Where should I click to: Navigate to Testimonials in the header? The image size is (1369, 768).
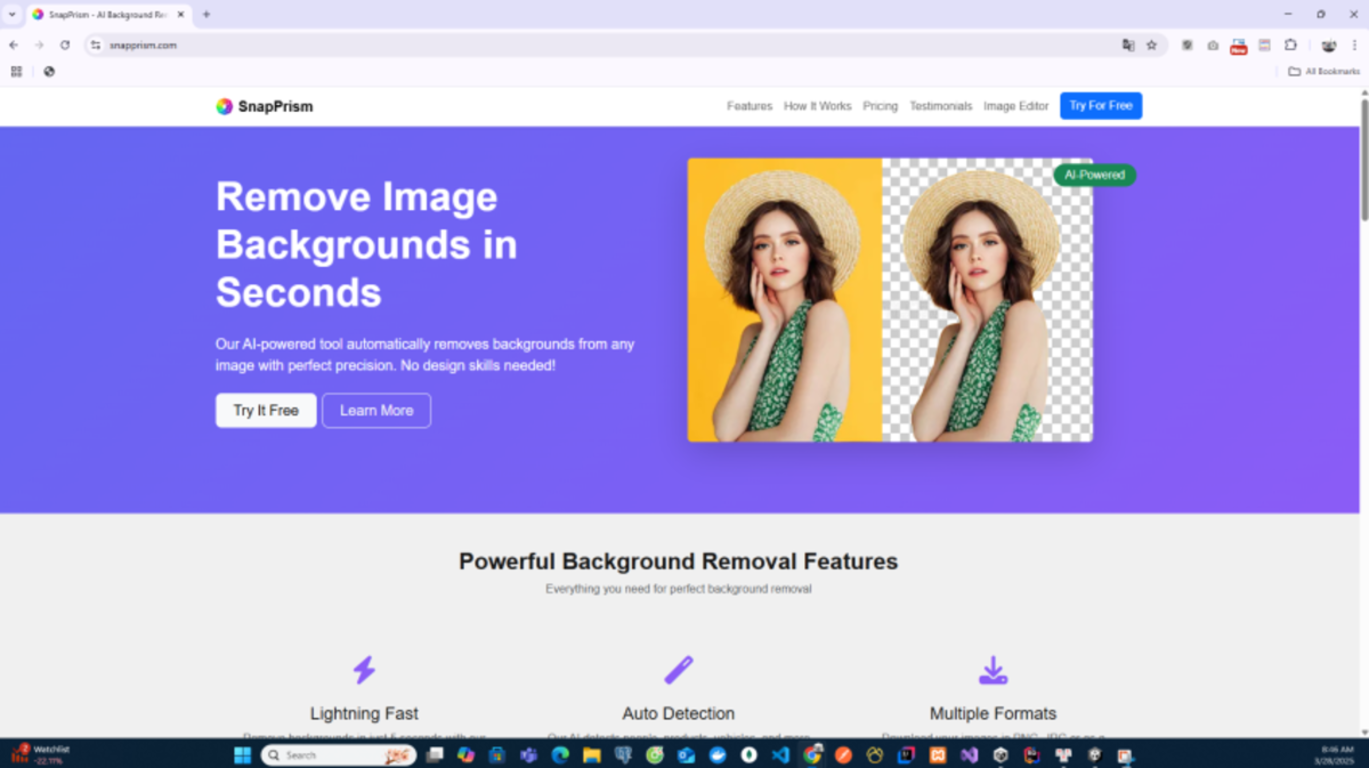(x=940, y=106)
